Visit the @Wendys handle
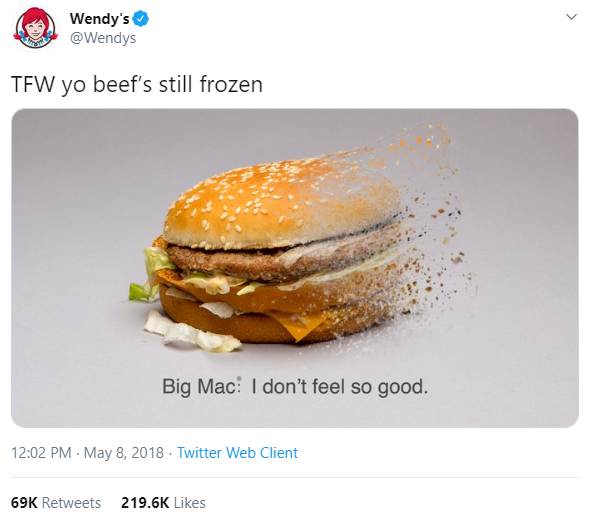This screenshot has width=590, height=523. (x=103, y=38)
